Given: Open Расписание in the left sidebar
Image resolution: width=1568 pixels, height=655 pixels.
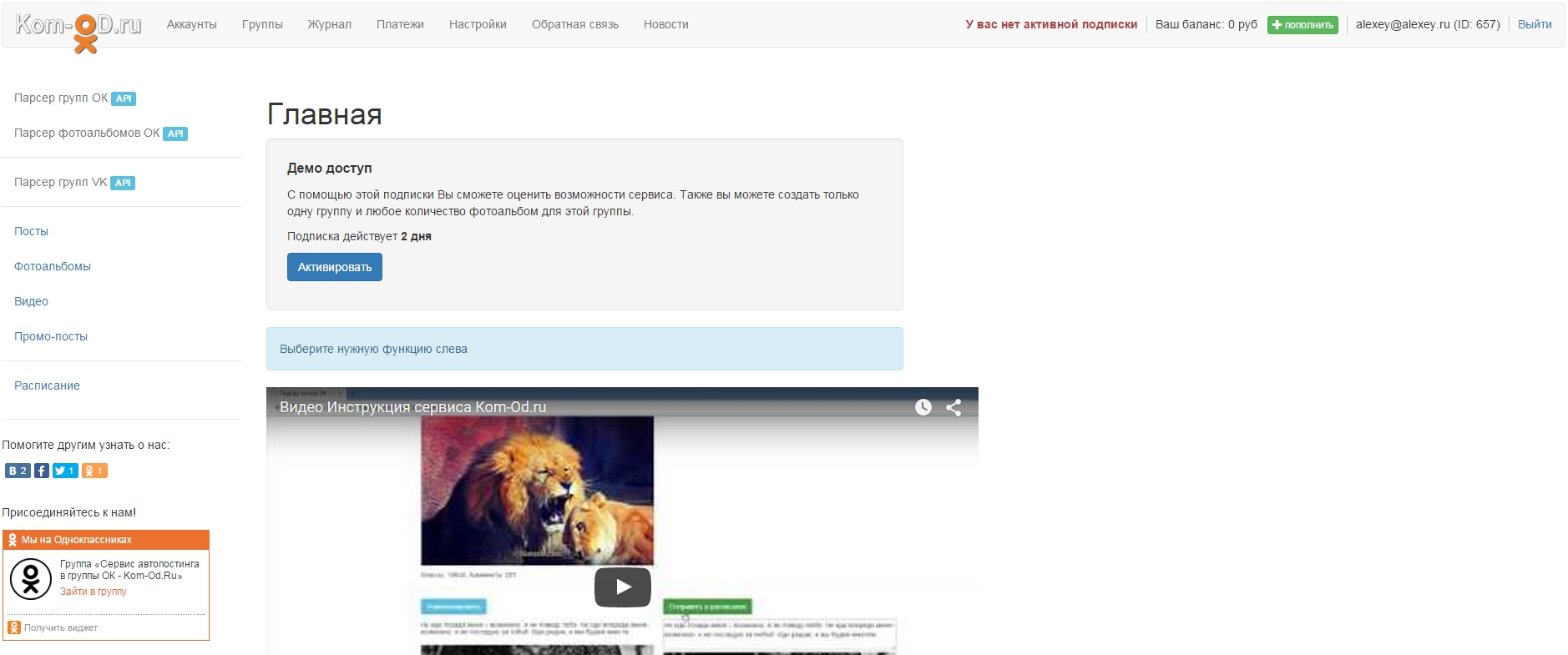Looking at the screenshot, I should click(47, 385).
